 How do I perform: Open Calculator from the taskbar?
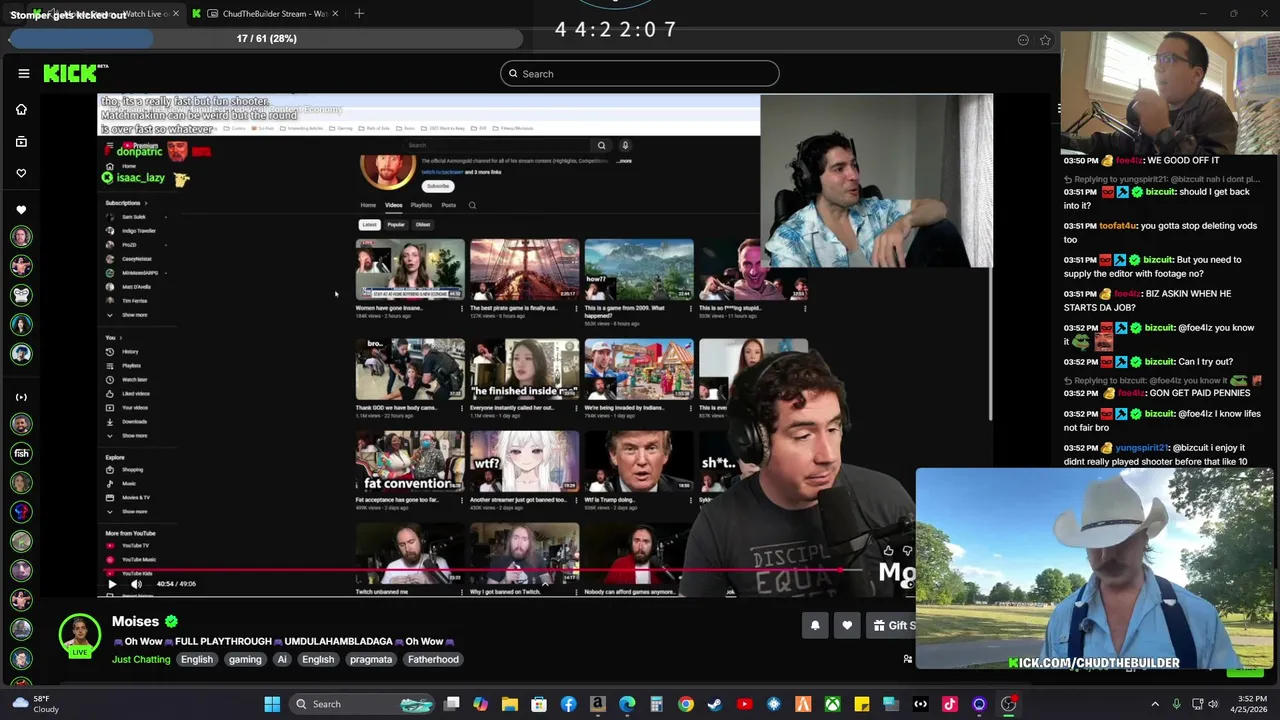657,704
